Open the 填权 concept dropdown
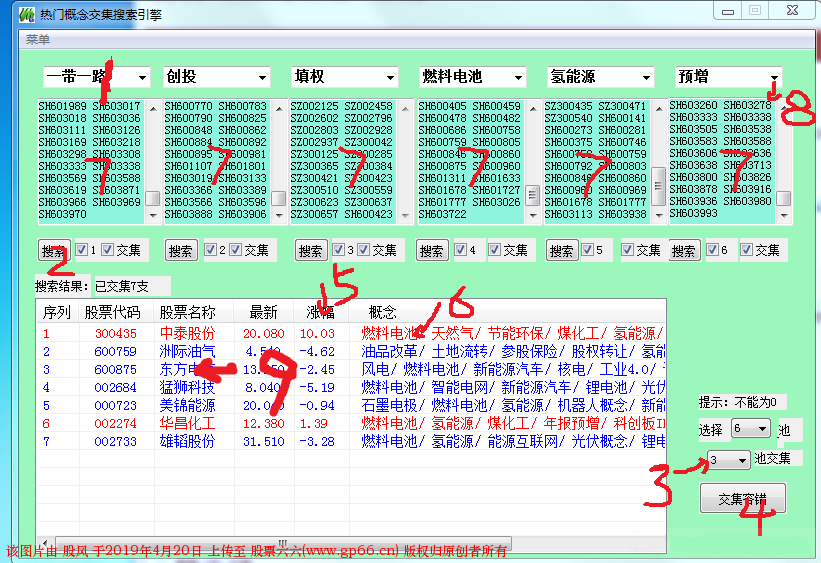821x563 pixels. tap(390, 78)
